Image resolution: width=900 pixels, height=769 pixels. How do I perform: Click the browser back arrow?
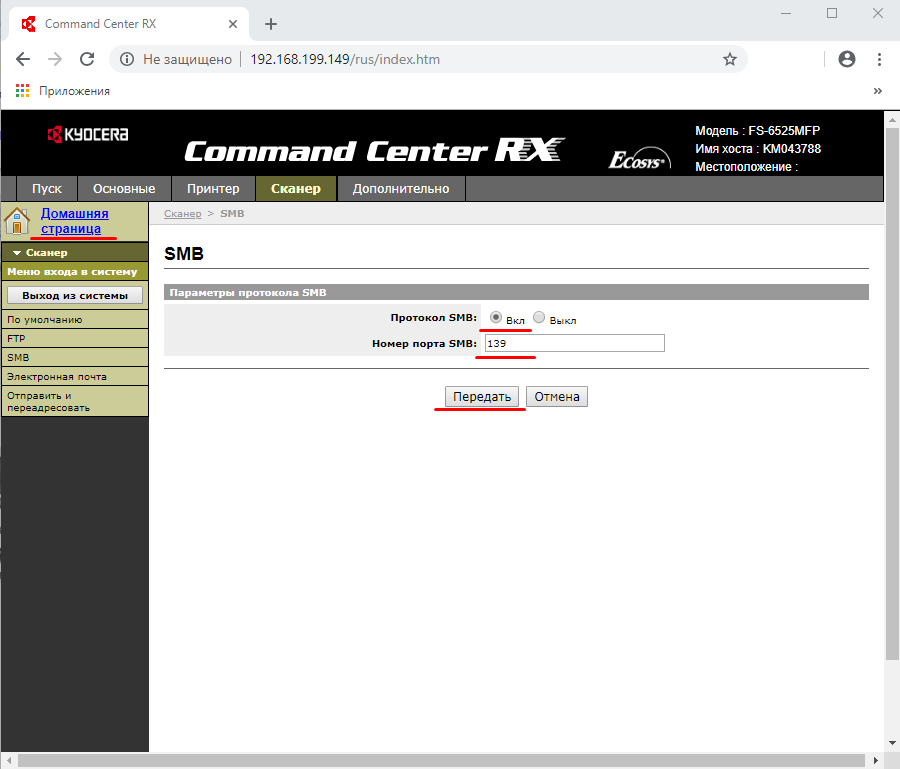(x=23, y=59)
